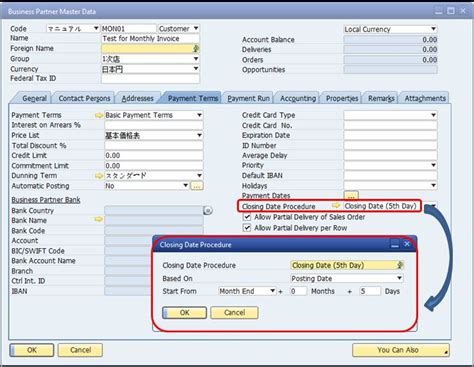Click the ID Number field
The height and width of the screenshot is (367, 474).
point(390,145)
